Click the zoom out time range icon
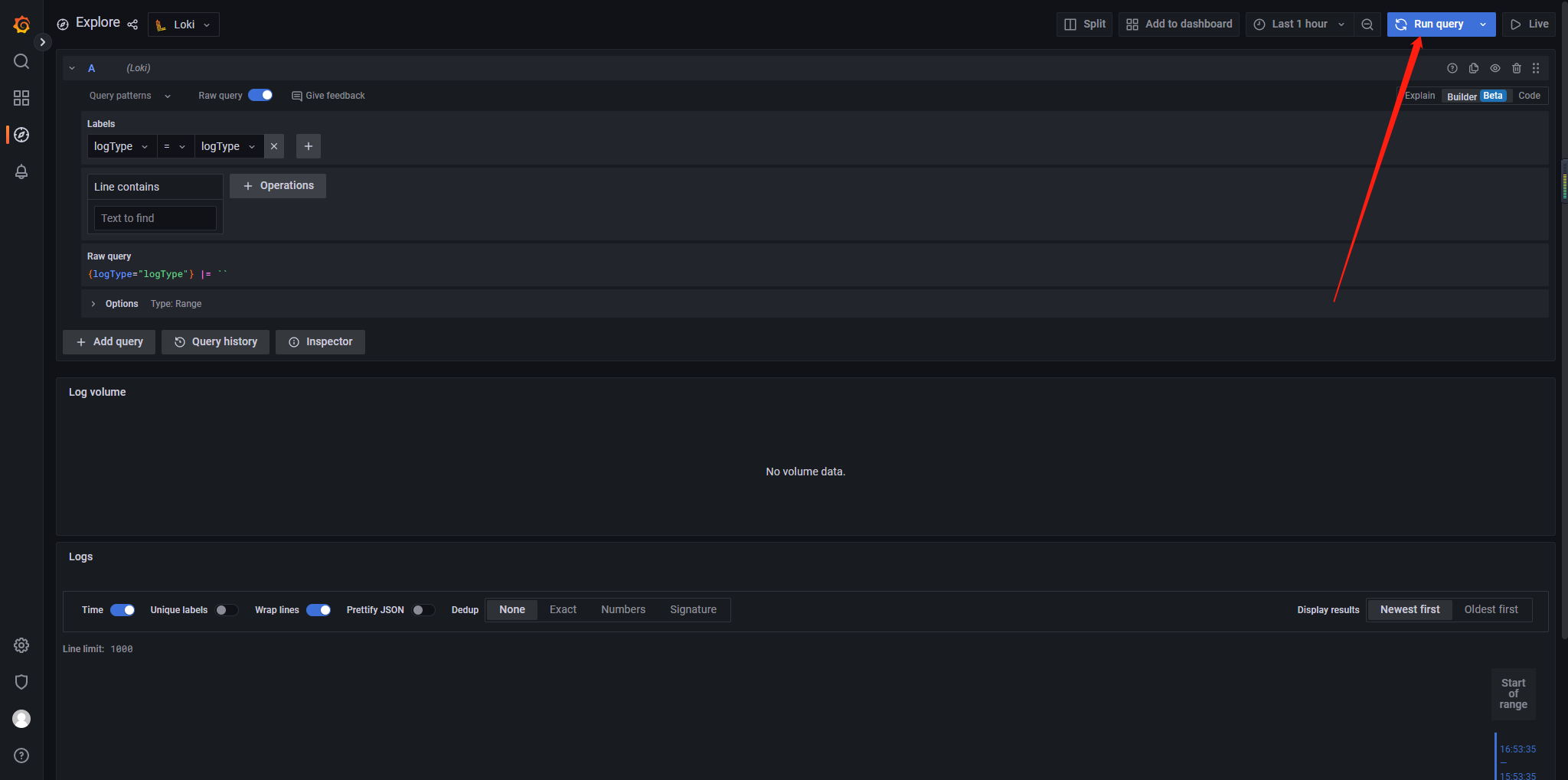 coord(1367,24)
